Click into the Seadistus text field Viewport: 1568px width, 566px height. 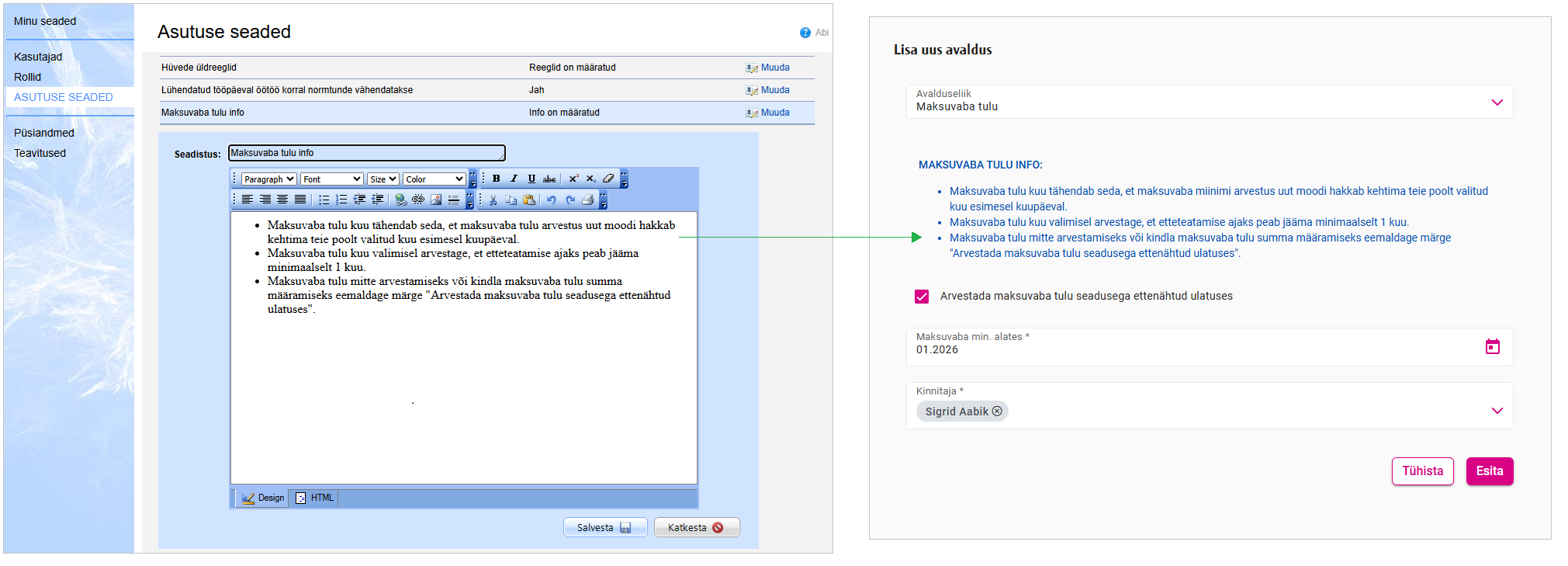click(x=366, y=153)
